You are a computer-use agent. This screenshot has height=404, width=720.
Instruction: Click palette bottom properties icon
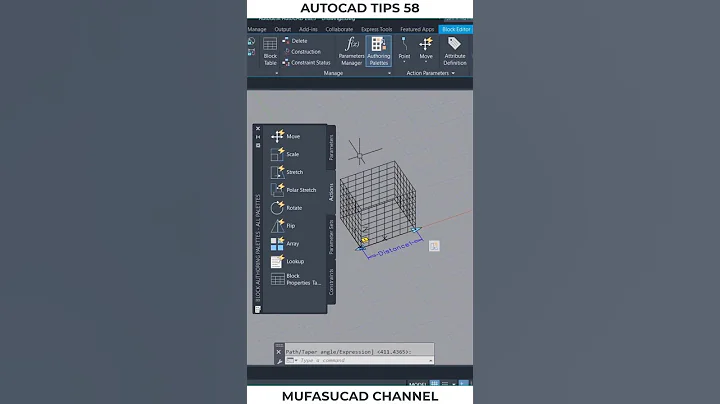(x=258, y=309)
